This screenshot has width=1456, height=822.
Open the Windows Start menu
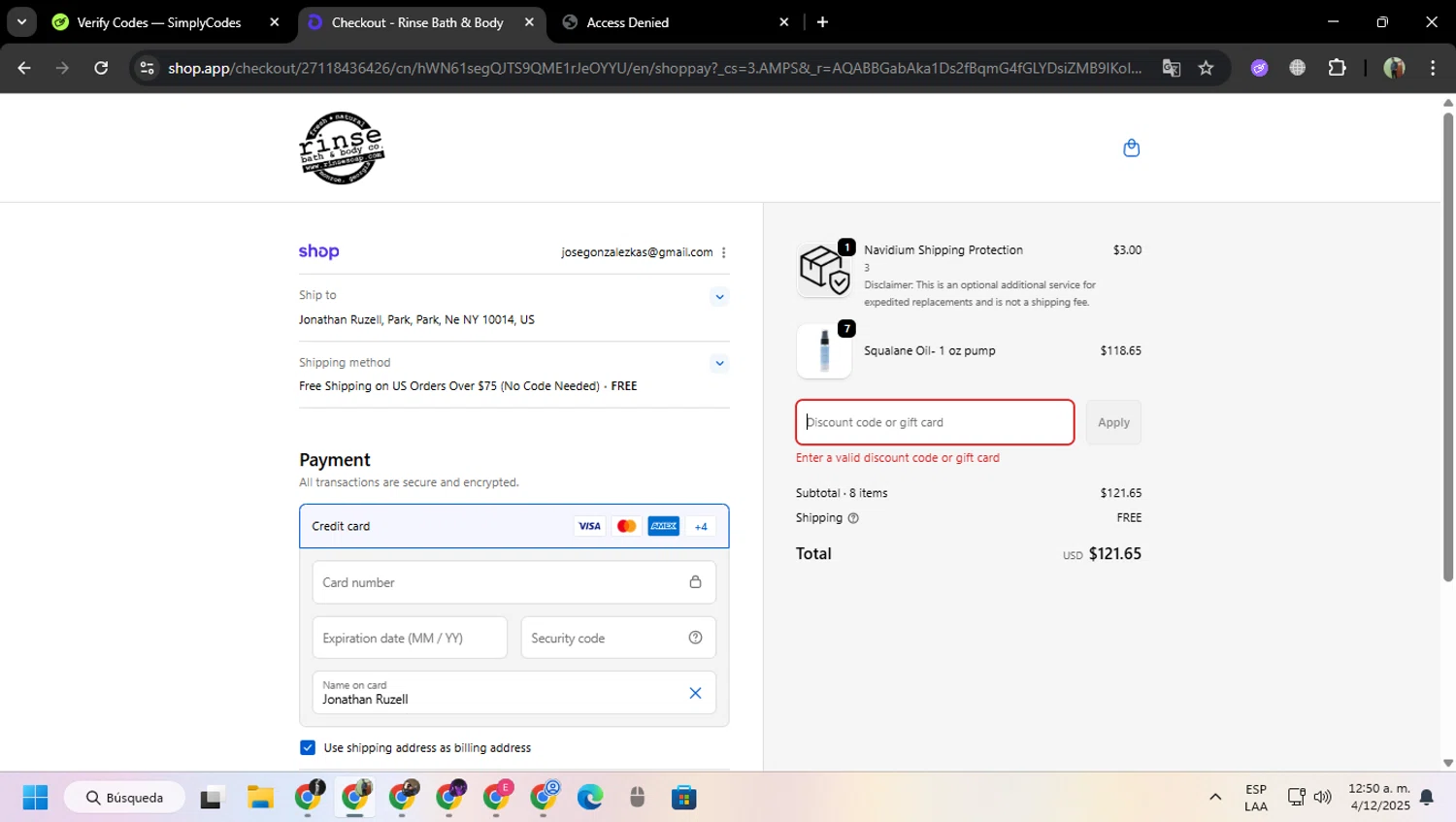[x=35, y=798]
